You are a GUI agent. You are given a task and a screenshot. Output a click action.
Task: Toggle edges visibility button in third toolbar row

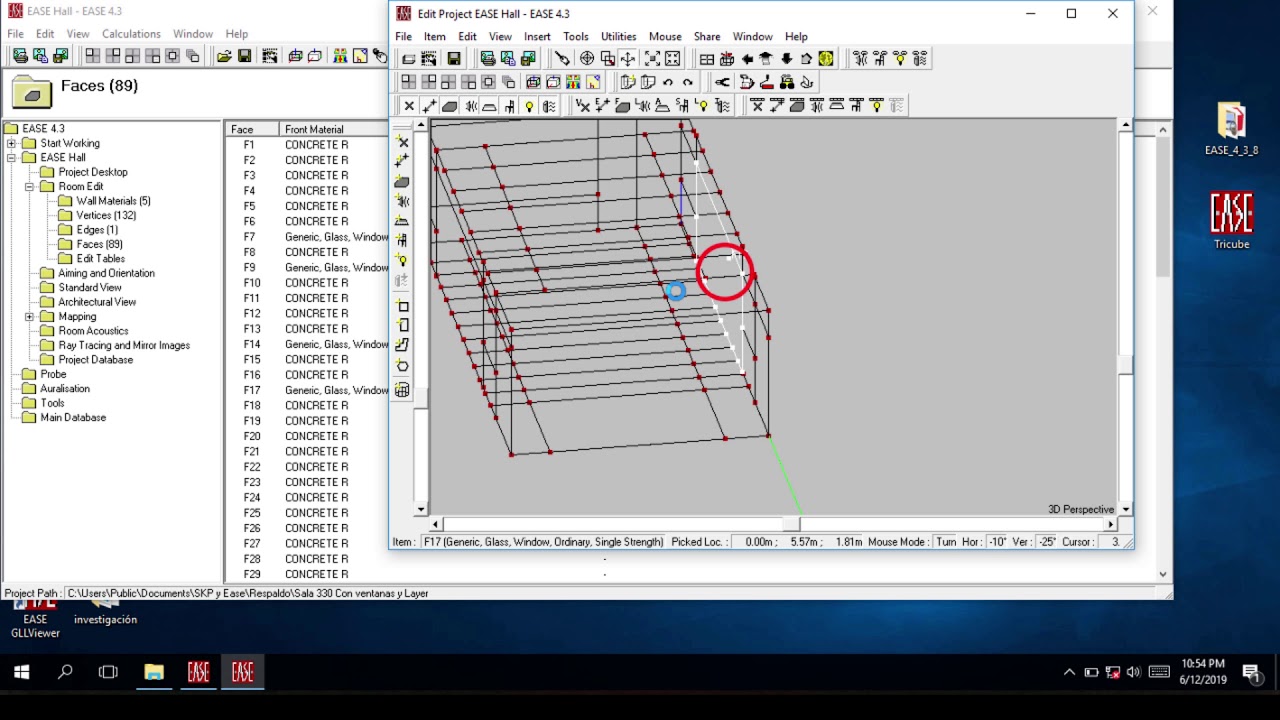coord(429,106)
